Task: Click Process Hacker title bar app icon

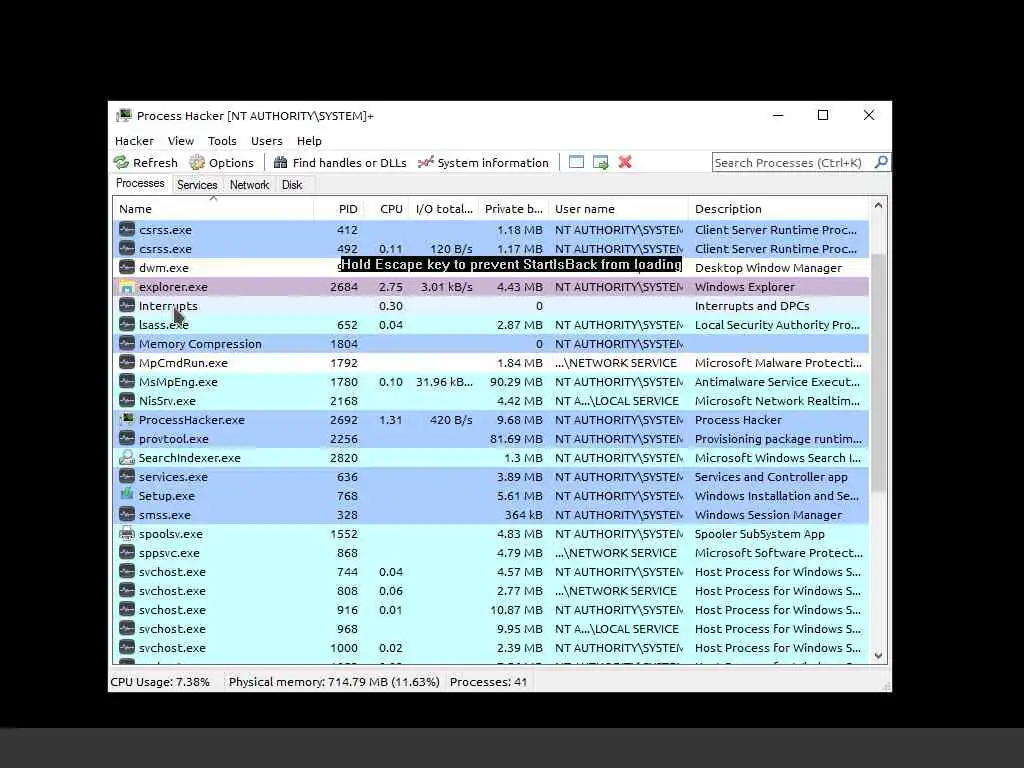Action: pyautogui.click(x=123, y=116)
